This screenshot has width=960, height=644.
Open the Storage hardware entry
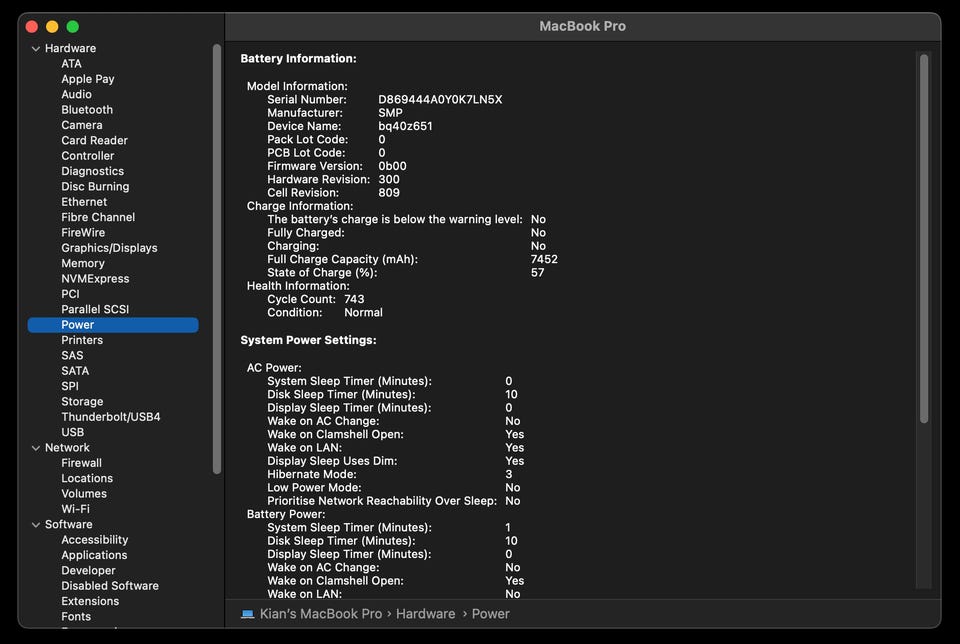coord(82,402)
